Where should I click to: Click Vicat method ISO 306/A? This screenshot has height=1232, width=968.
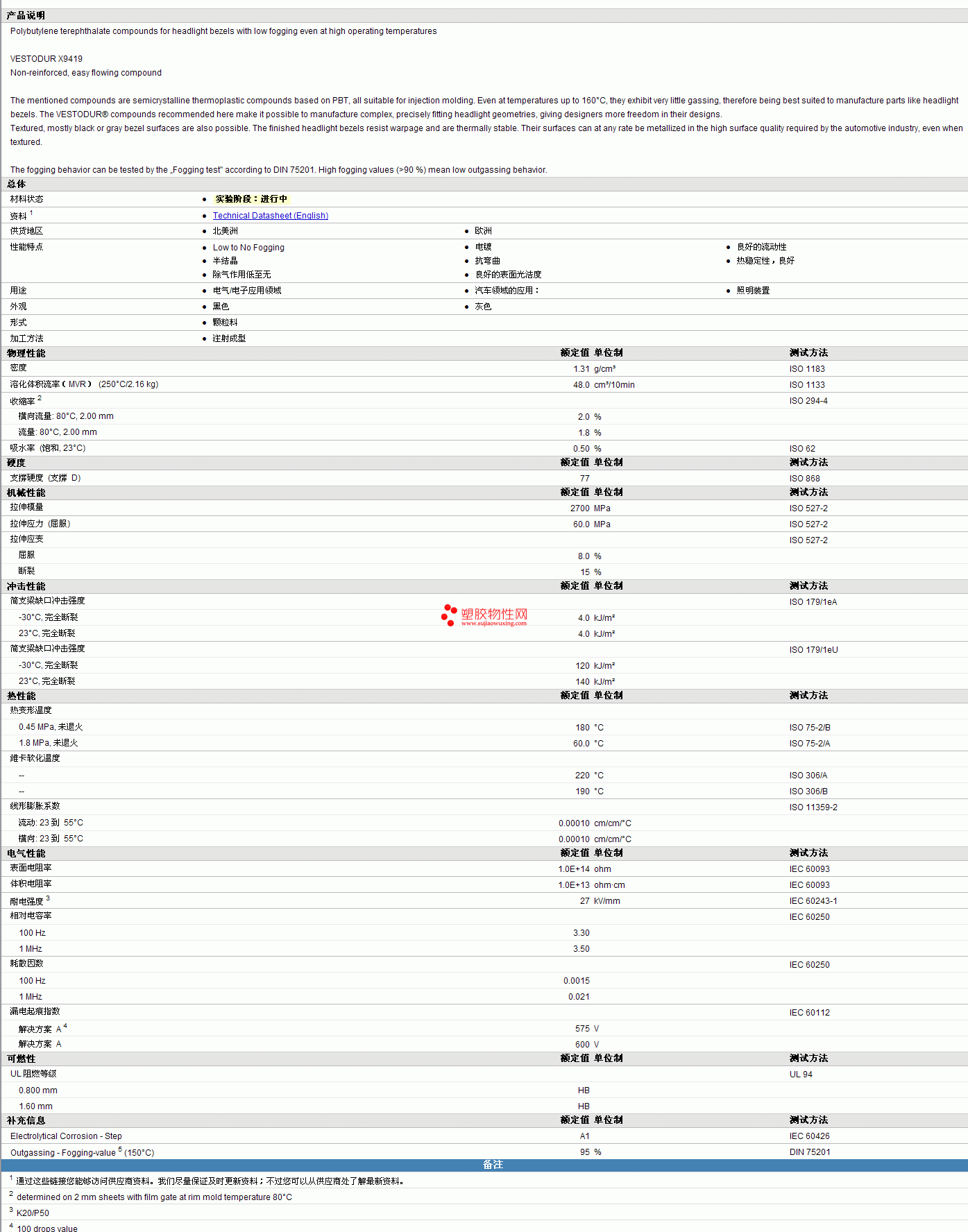coord(808,776)
